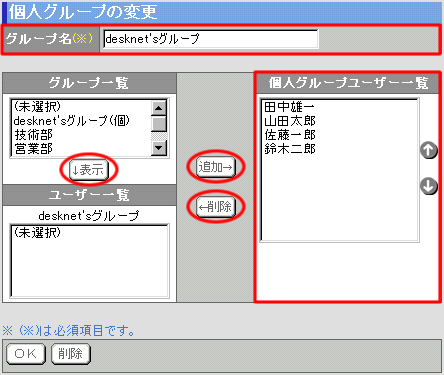
Task: Click the ↓表示 button
Action: [89, 170]
